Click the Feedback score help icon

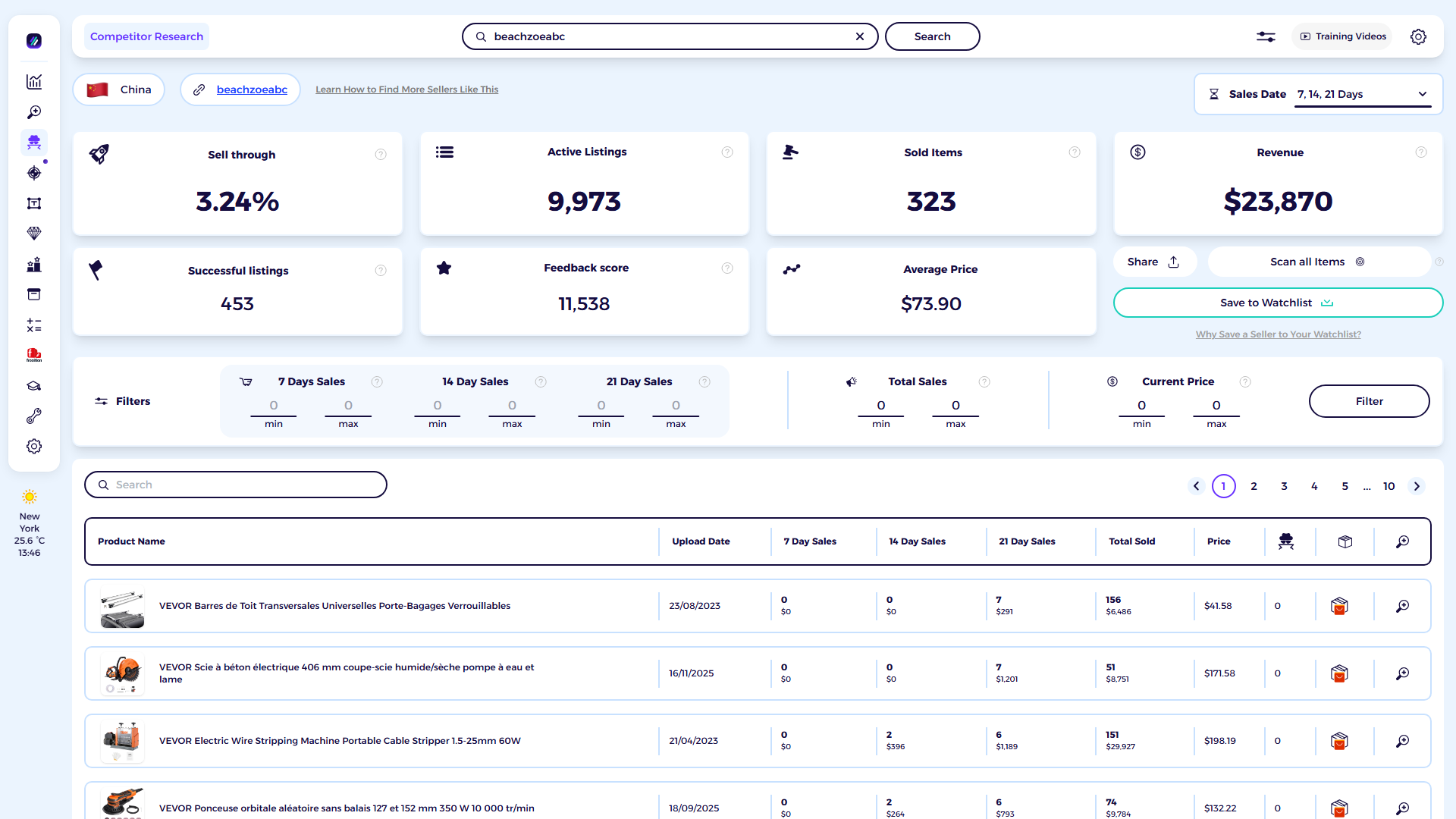[x=727, y=268]
